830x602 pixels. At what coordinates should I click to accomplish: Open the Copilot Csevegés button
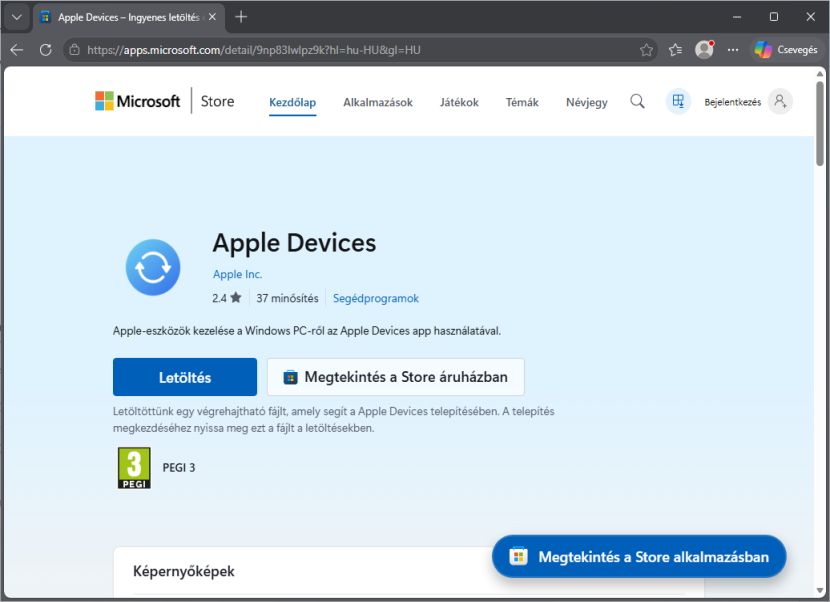786,49
